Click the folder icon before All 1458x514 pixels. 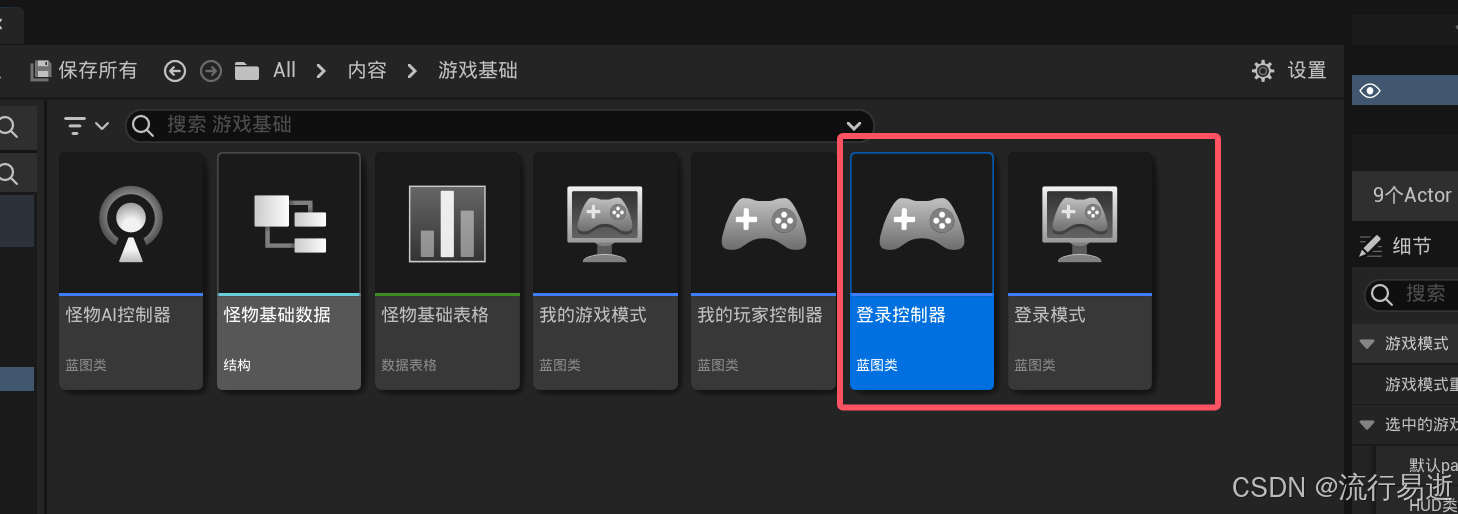point(246,71)
